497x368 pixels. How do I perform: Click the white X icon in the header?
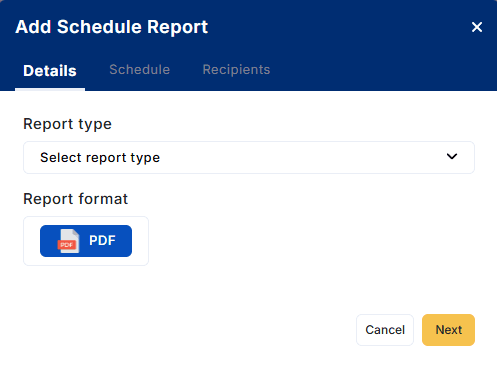(x=477, y=27)
